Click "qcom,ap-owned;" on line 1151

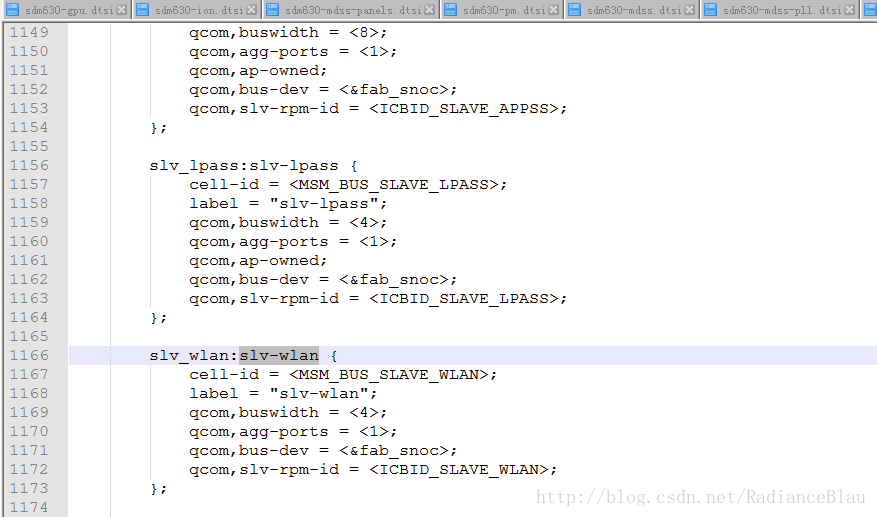point(258,71)
